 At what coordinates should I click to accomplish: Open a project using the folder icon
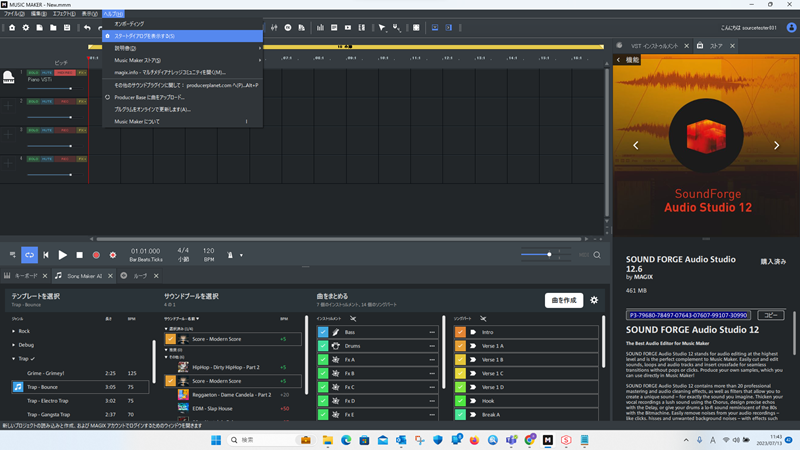(x=53, y=28)
